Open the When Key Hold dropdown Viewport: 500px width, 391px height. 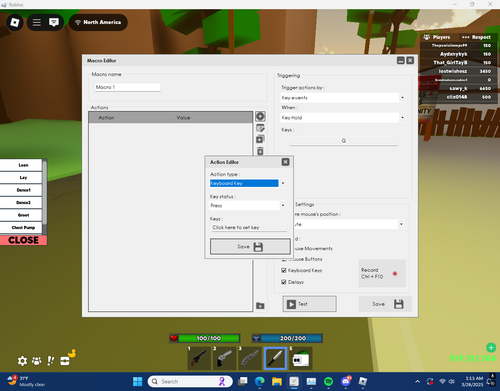402,118
